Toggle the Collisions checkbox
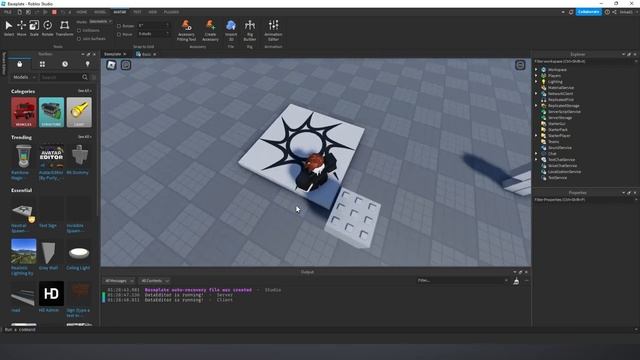This screenshot has width=640, height=360. [x=79, y=31]
